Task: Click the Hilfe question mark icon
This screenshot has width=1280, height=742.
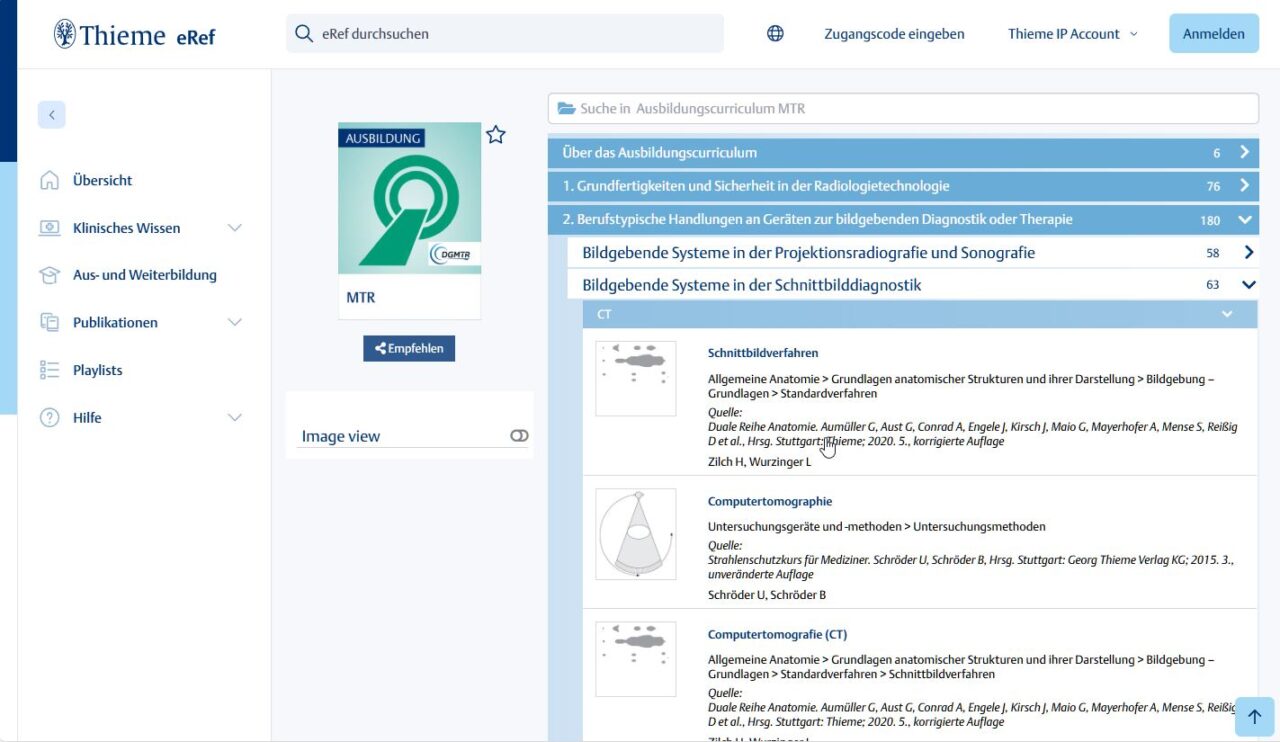Action: [x=49, y=417]
